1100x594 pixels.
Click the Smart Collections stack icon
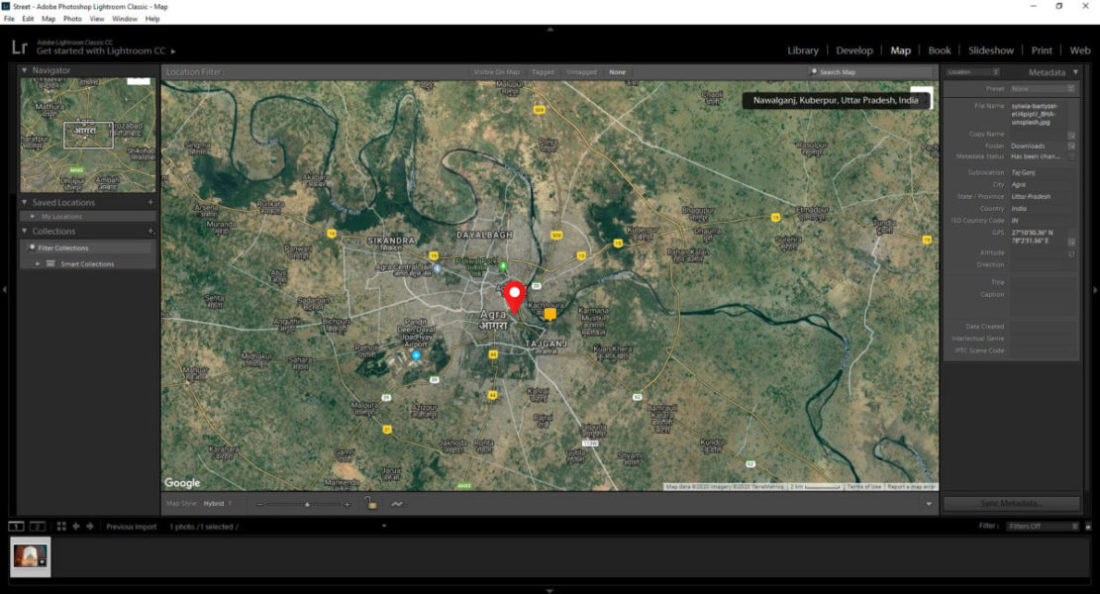tap(51, 264)
